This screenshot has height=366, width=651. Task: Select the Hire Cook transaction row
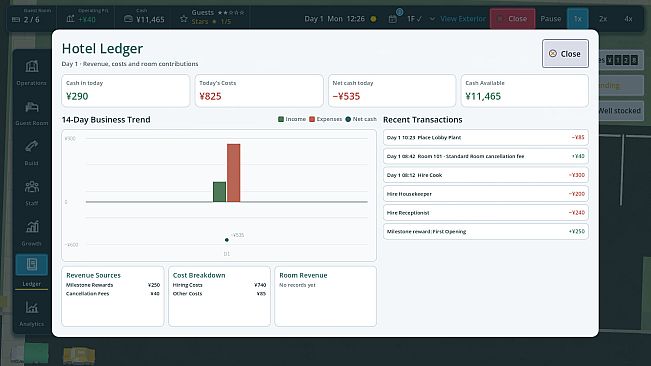(485, 175)
